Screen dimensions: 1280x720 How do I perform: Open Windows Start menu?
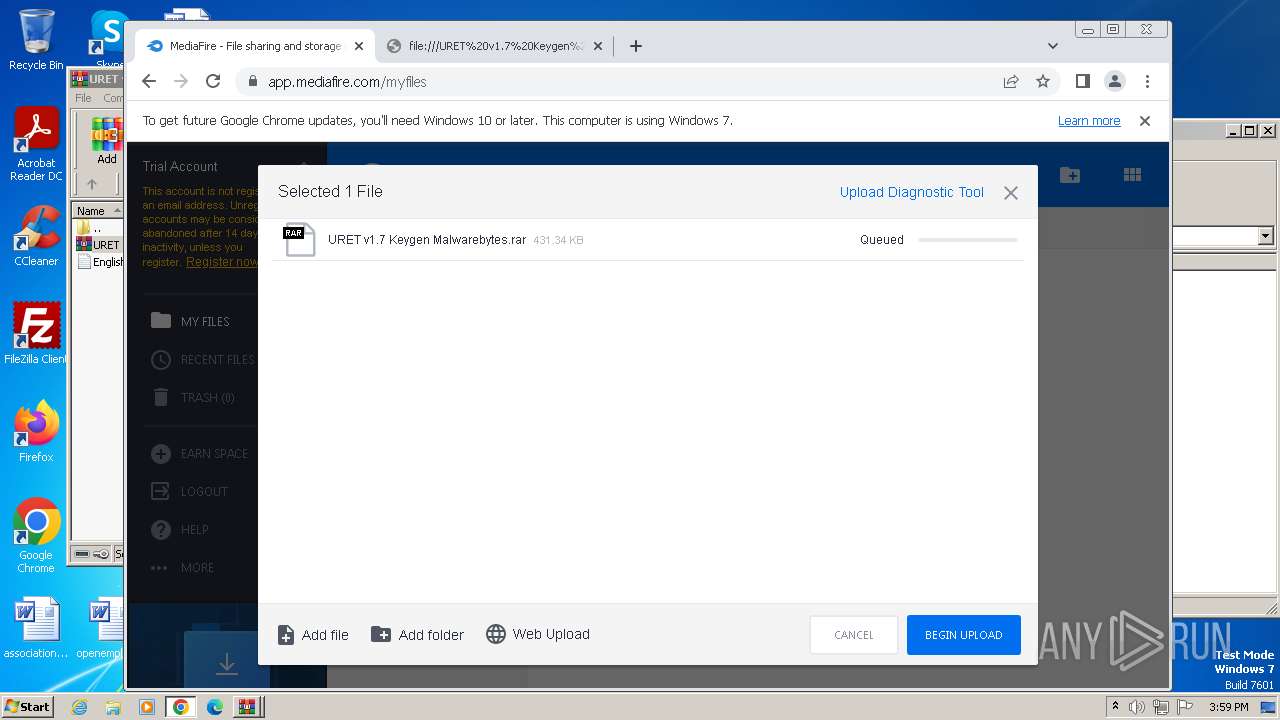(27, 707)
